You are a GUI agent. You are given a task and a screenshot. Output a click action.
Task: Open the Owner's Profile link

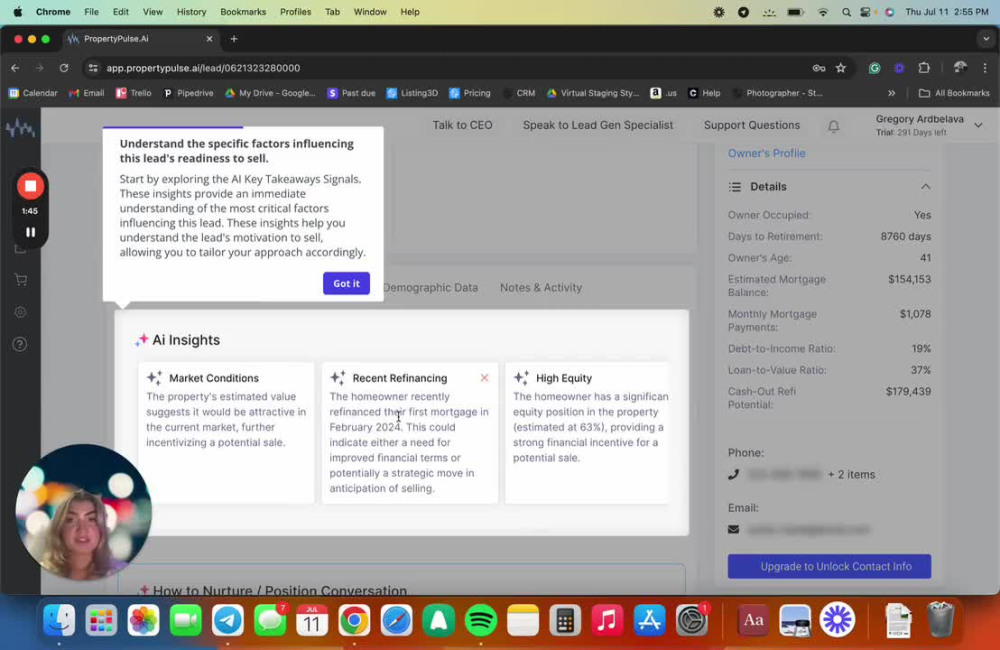pos(767,153)
